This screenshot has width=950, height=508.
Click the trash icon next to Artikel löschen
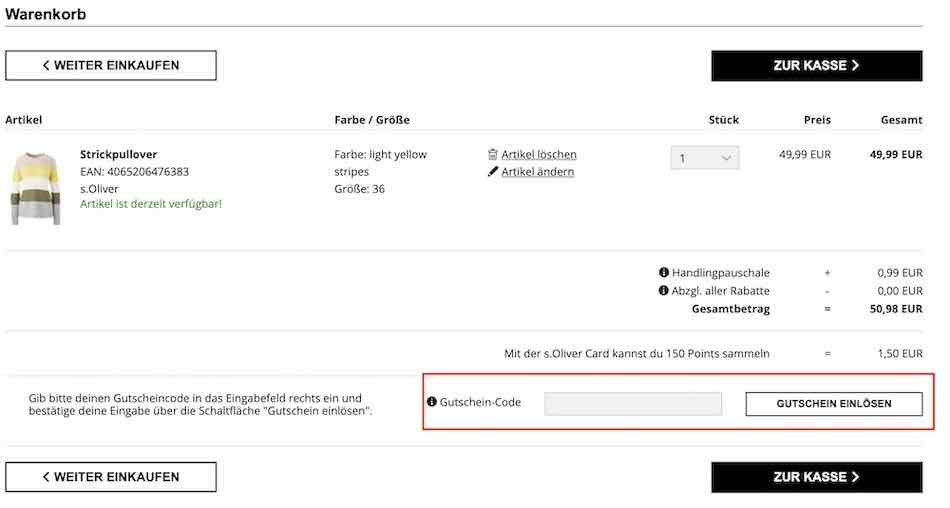click(493, 155)
